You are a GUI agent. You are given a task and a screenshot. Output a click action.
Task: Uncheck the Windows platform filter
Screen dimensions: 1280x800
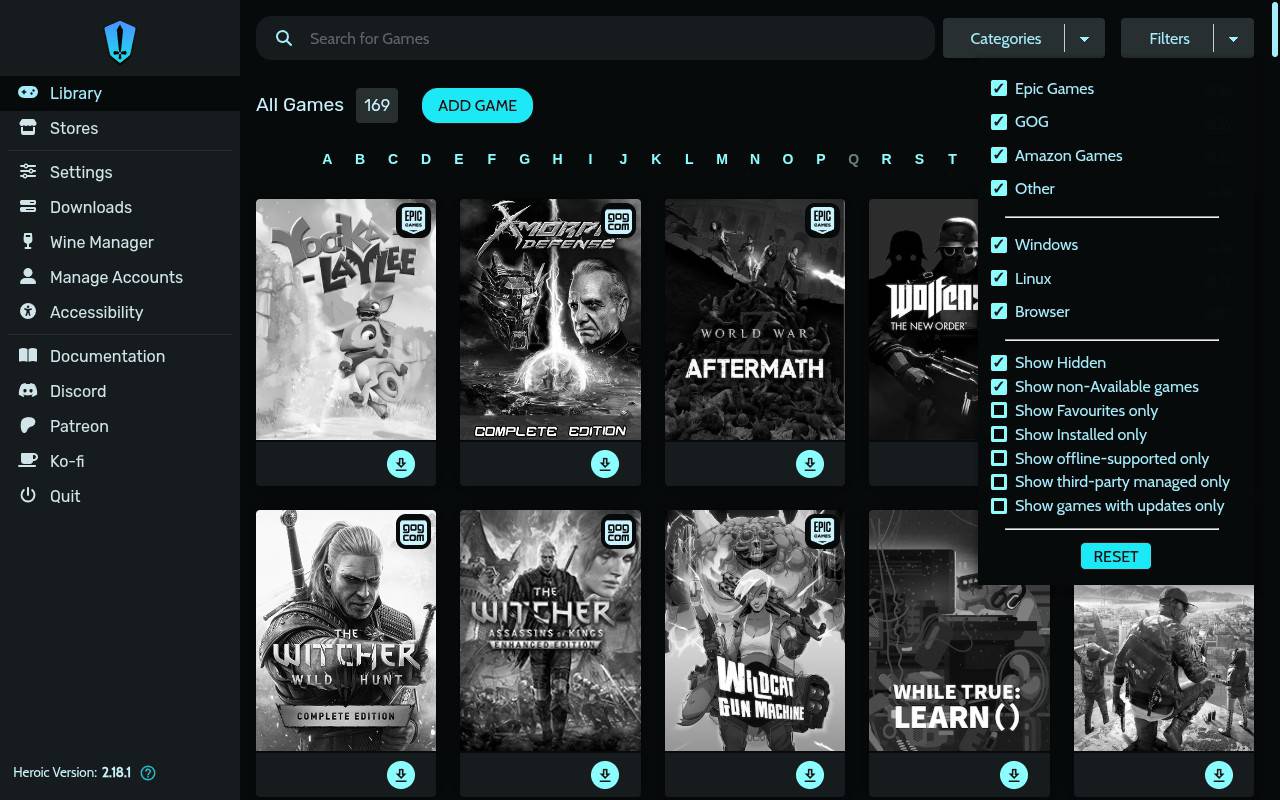[998, 244]
